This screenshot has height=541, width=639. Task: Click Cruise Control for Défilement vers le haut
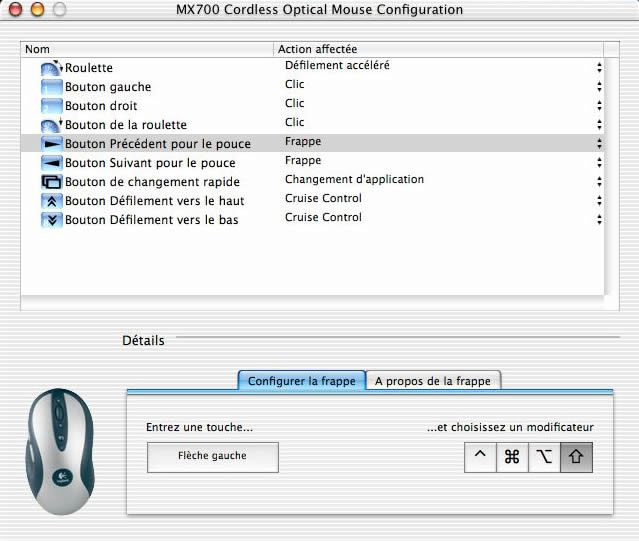324,198
